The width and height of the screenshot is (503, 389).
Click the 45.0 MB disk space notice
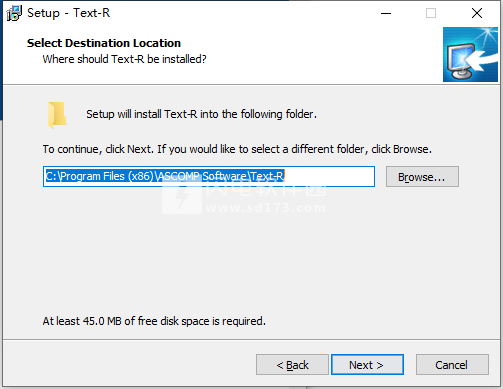click(x=154, y=321)
